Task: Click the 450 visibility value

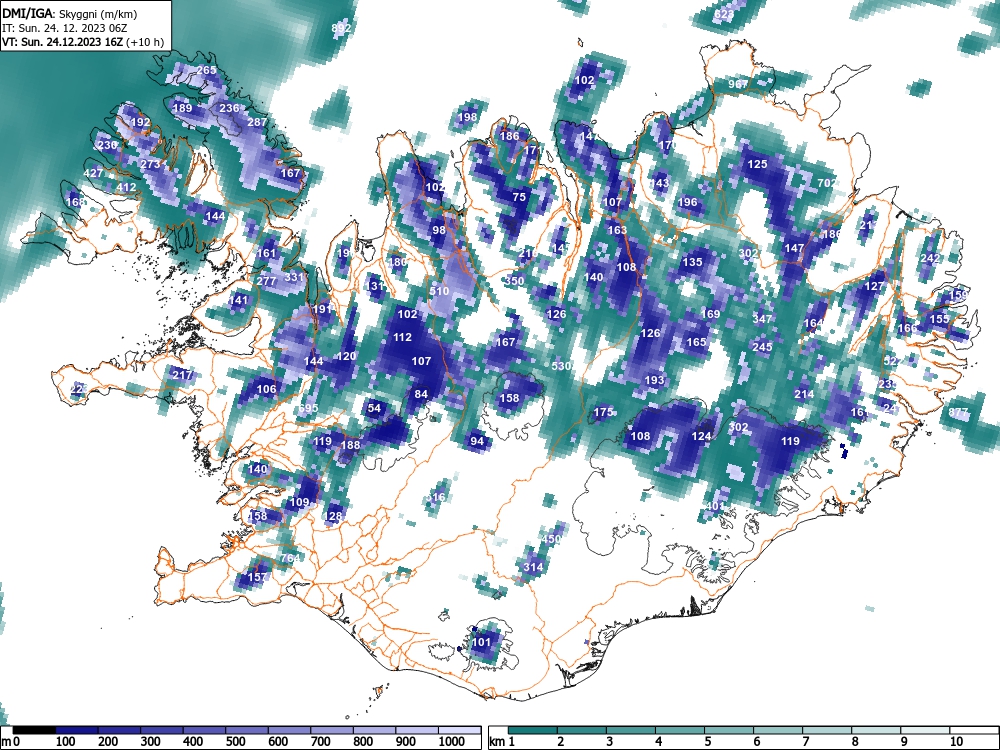Action: (551, 539)
